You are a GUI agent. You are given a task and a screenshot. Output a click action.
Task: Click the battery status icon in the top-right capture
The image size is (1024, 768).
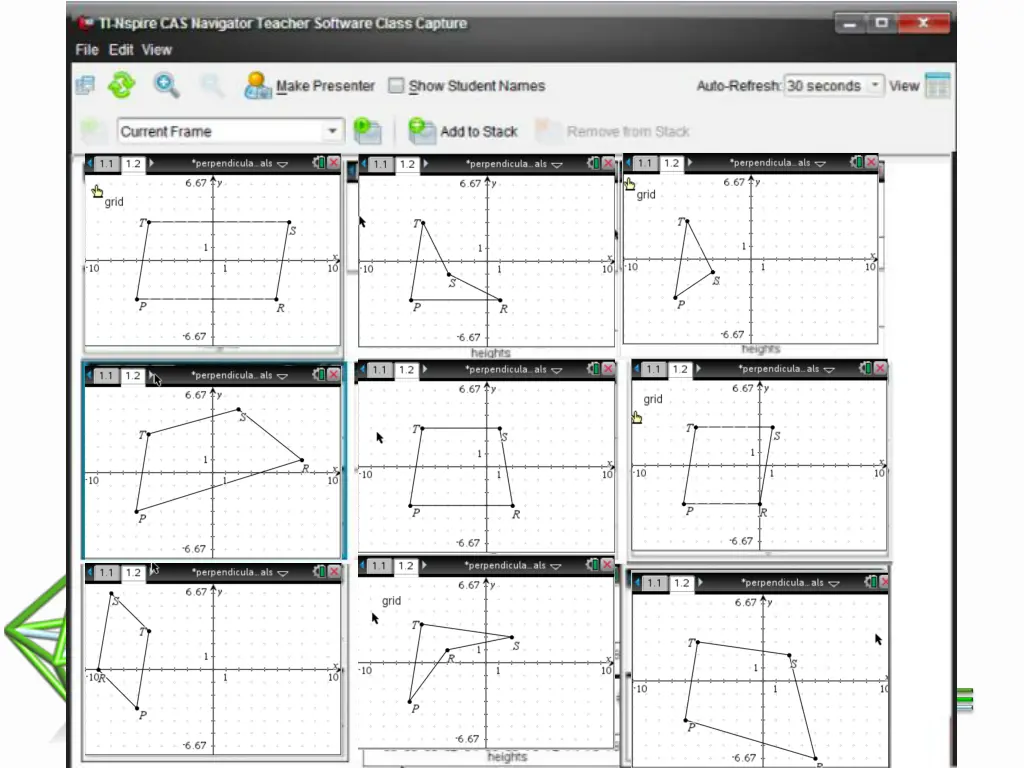pos(856,162)
